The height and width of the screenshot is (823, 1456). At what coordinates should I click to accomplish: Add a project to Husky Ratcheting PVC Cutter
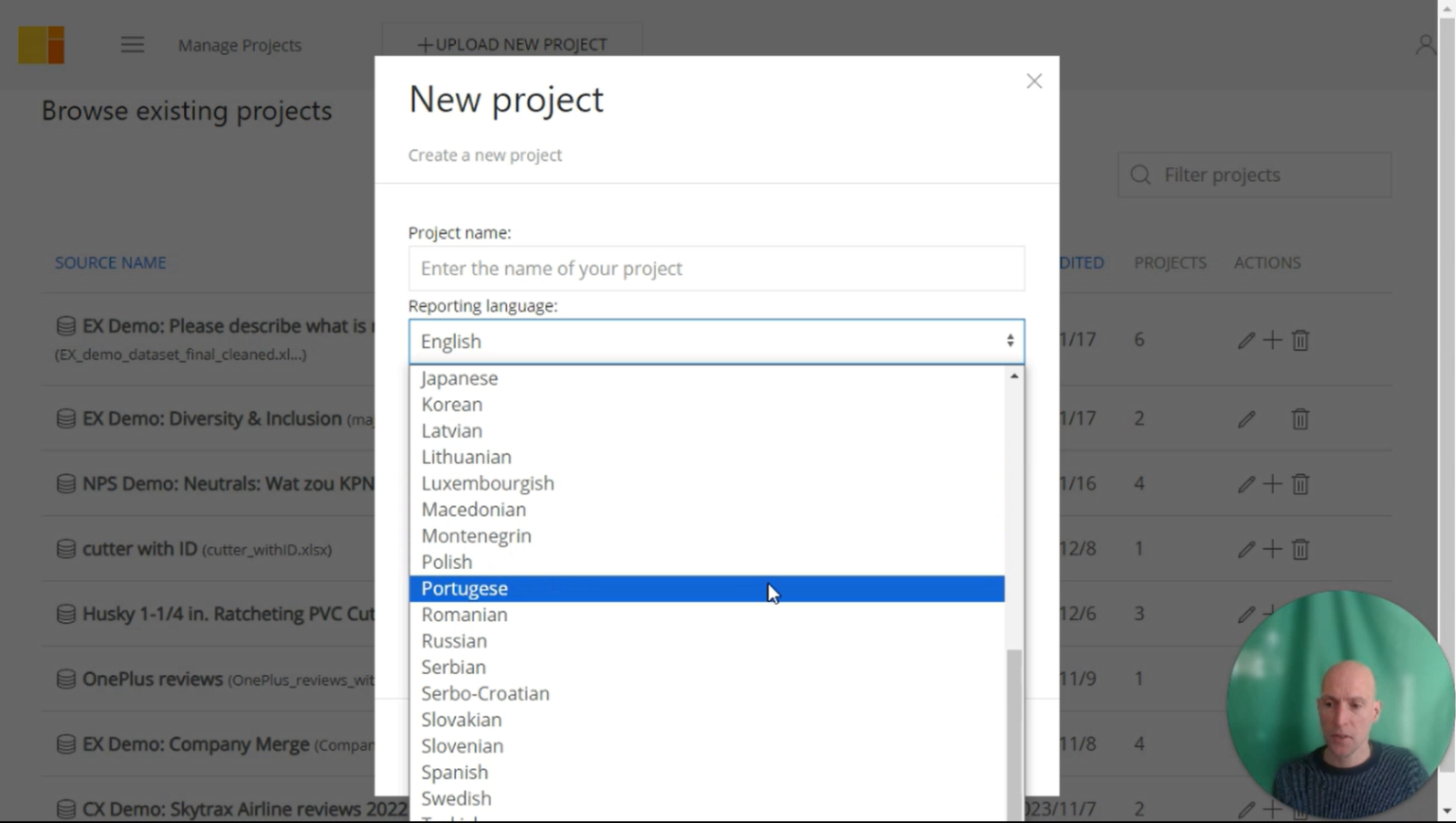pos(1271,613)
